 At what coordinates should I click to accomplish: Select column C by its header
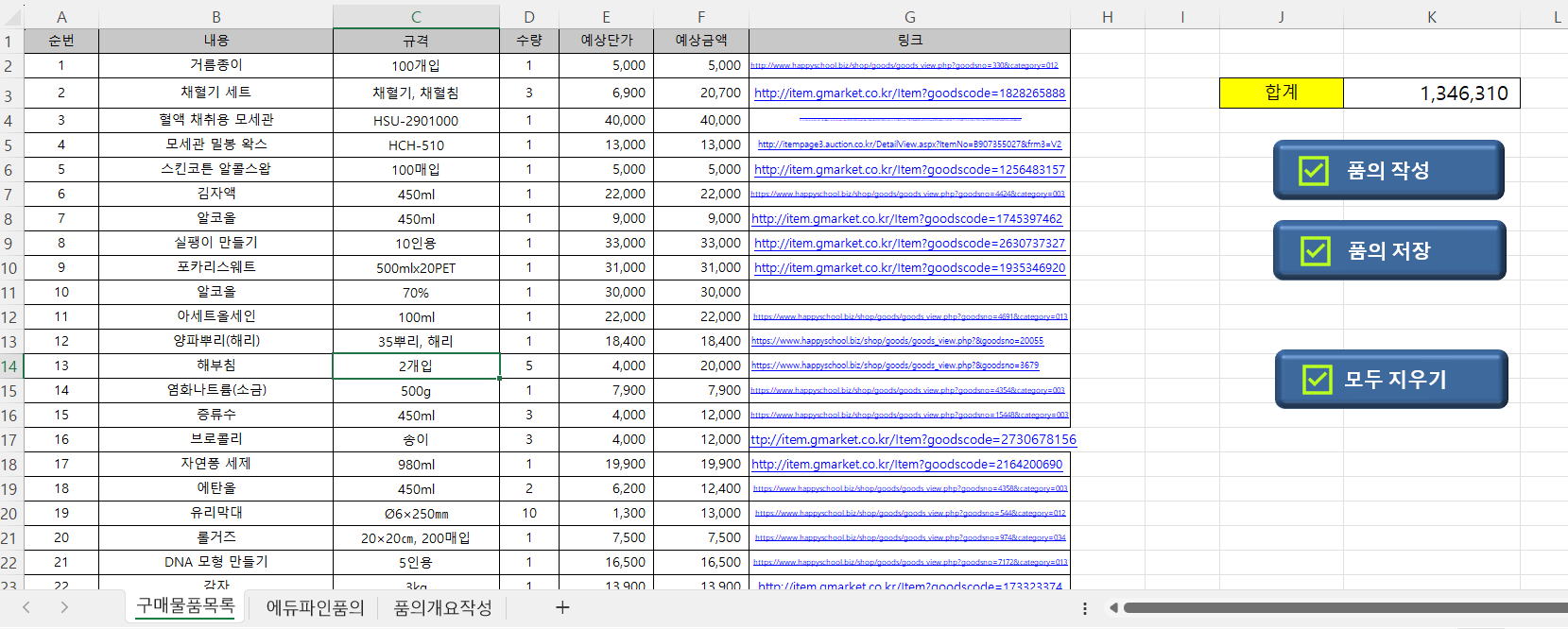(416, 17)
